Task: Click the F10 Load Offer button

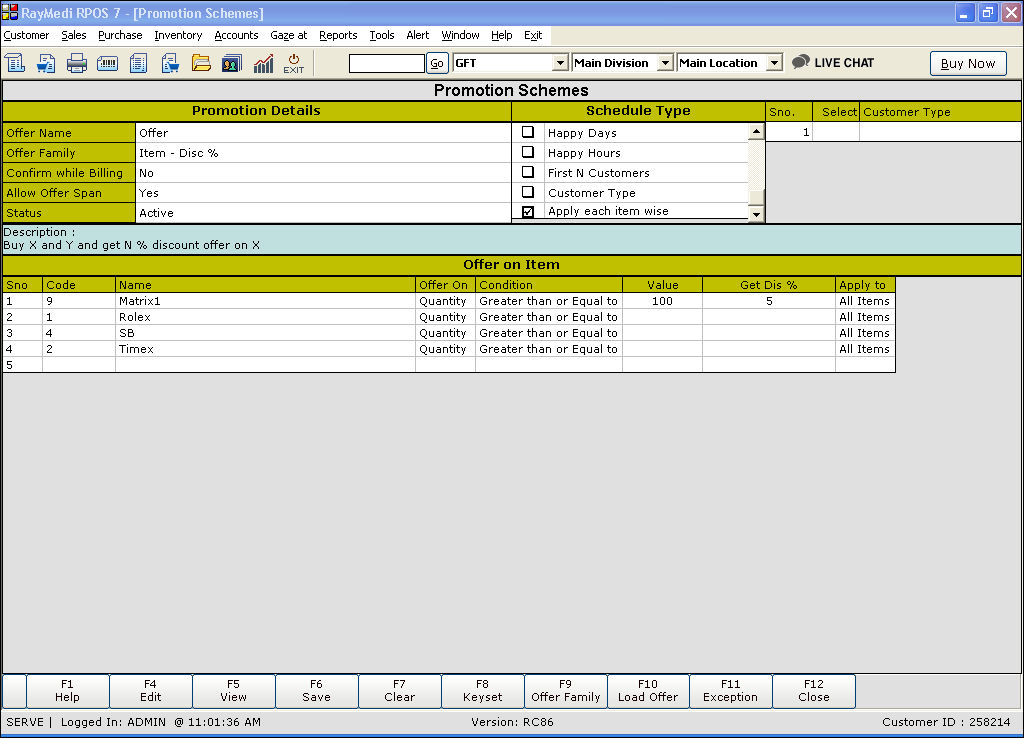Action: point(648,691)
